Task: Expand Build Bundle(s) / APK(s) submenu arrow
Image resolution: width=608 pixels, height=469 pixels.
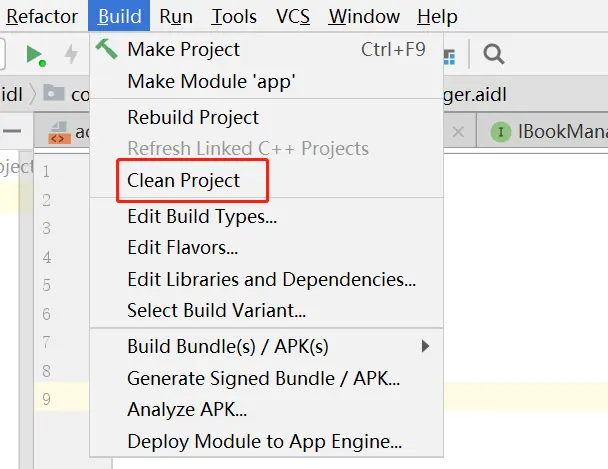Action: 425,346
